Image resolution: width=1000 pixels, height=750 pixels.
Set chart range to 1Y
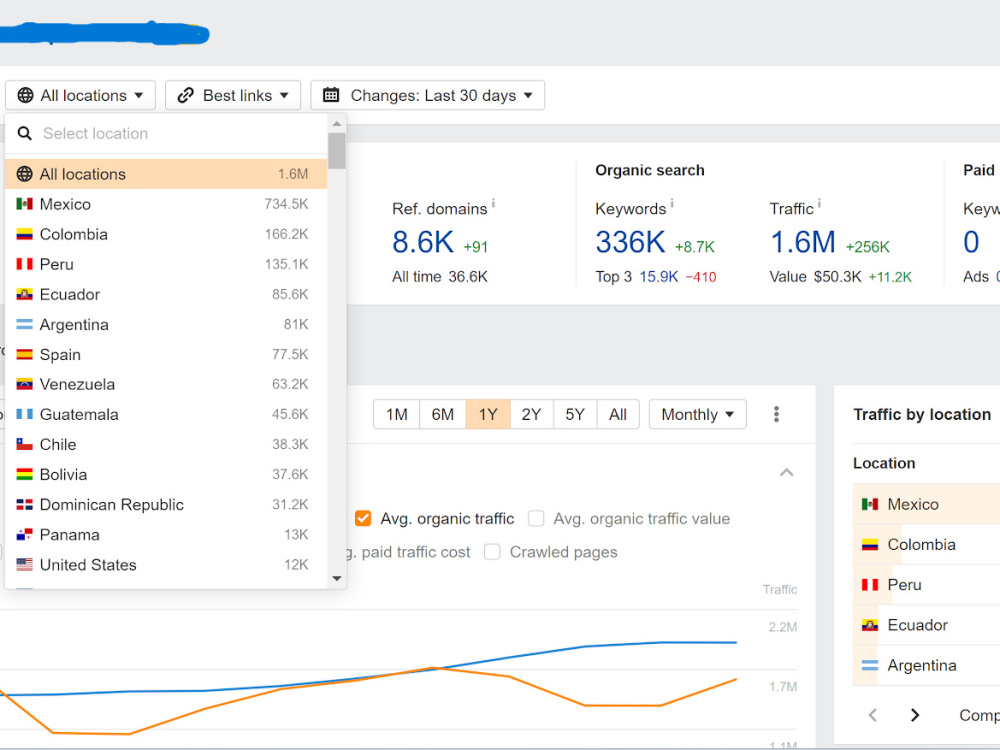pyautogui.click(x=488, y=415)
